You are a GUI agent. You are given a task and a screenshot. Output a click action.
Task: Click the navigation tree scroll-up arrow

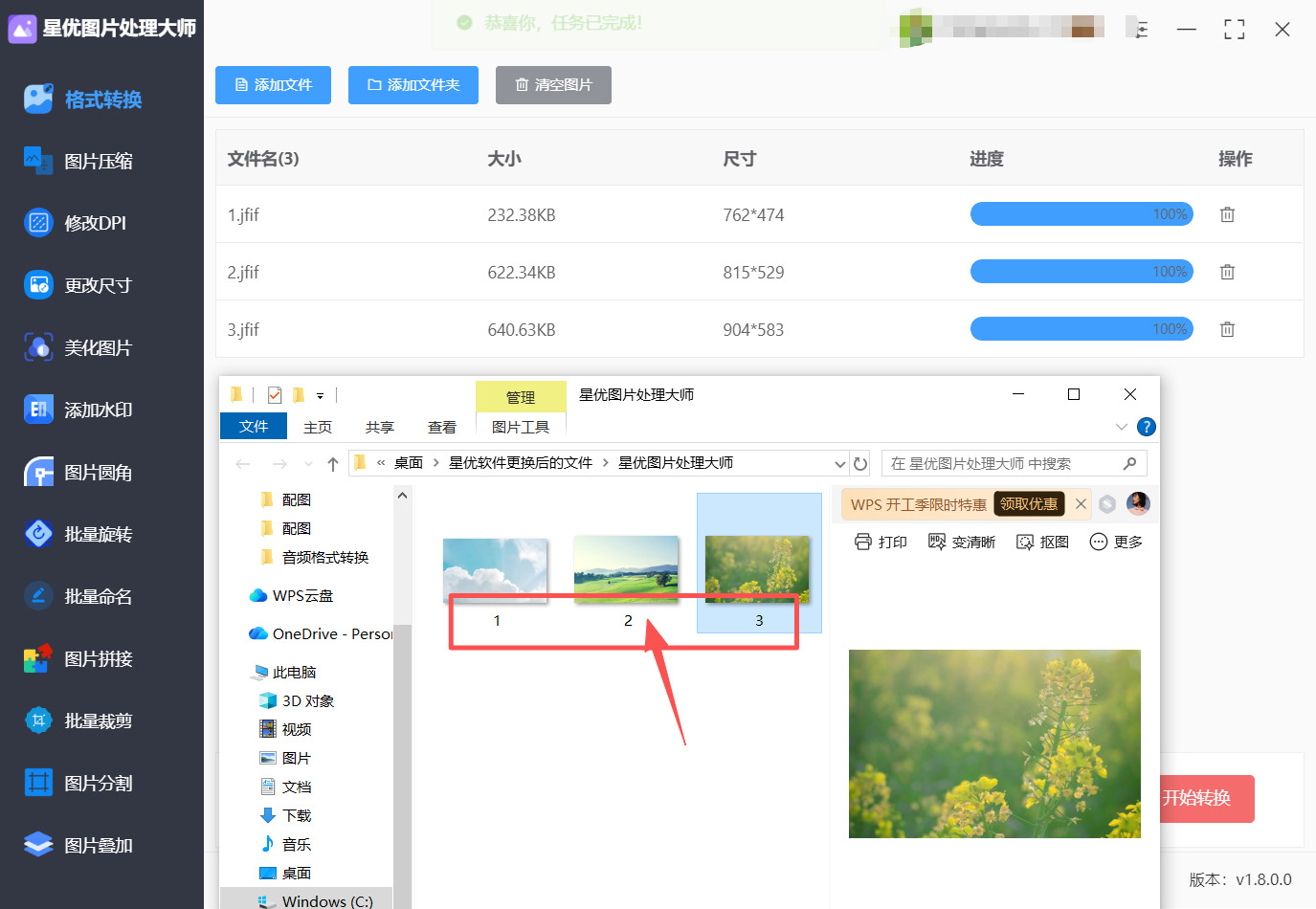tap(402, 496)
